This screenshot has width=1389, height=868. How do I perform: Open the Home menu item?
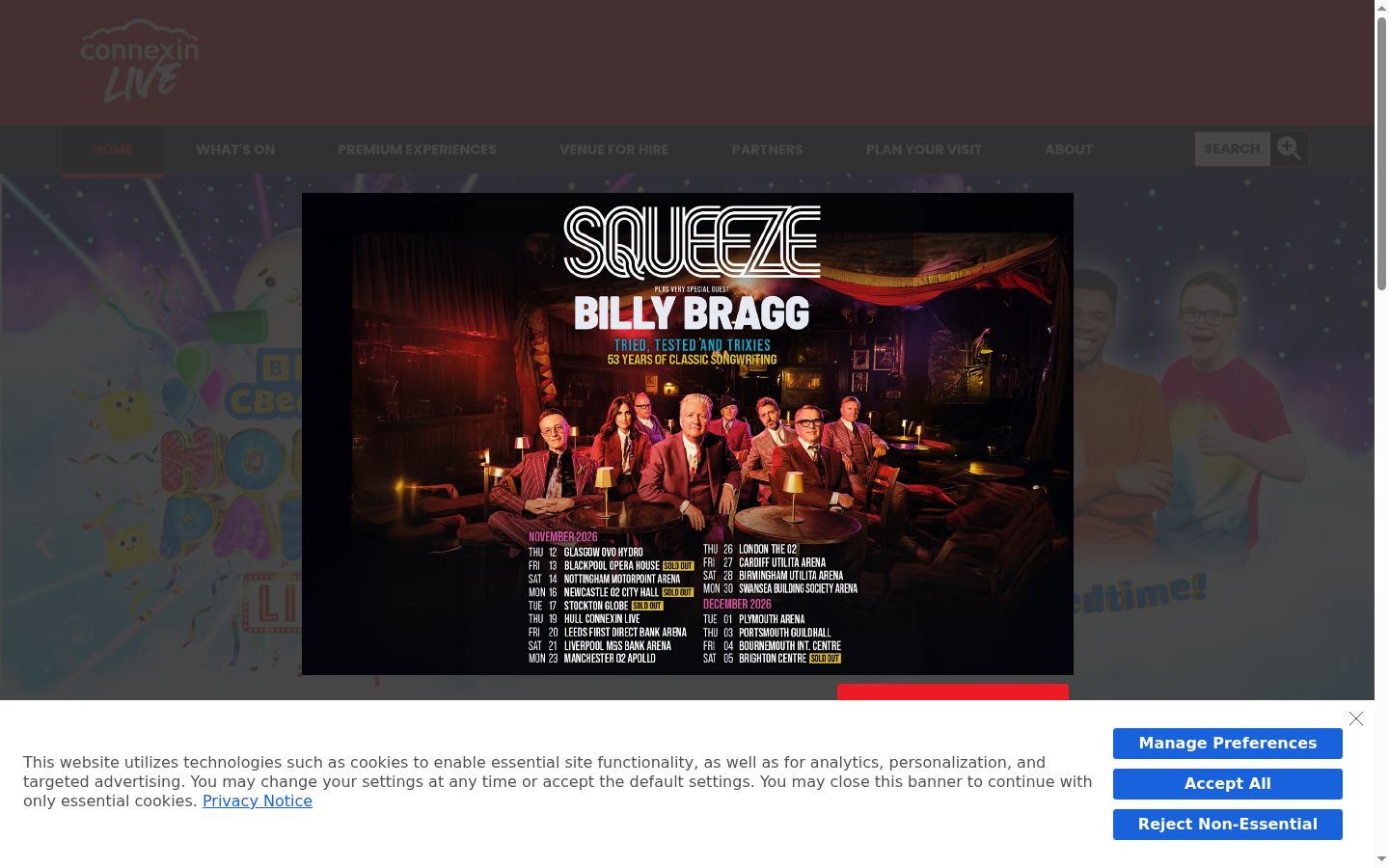pos(113,149)
